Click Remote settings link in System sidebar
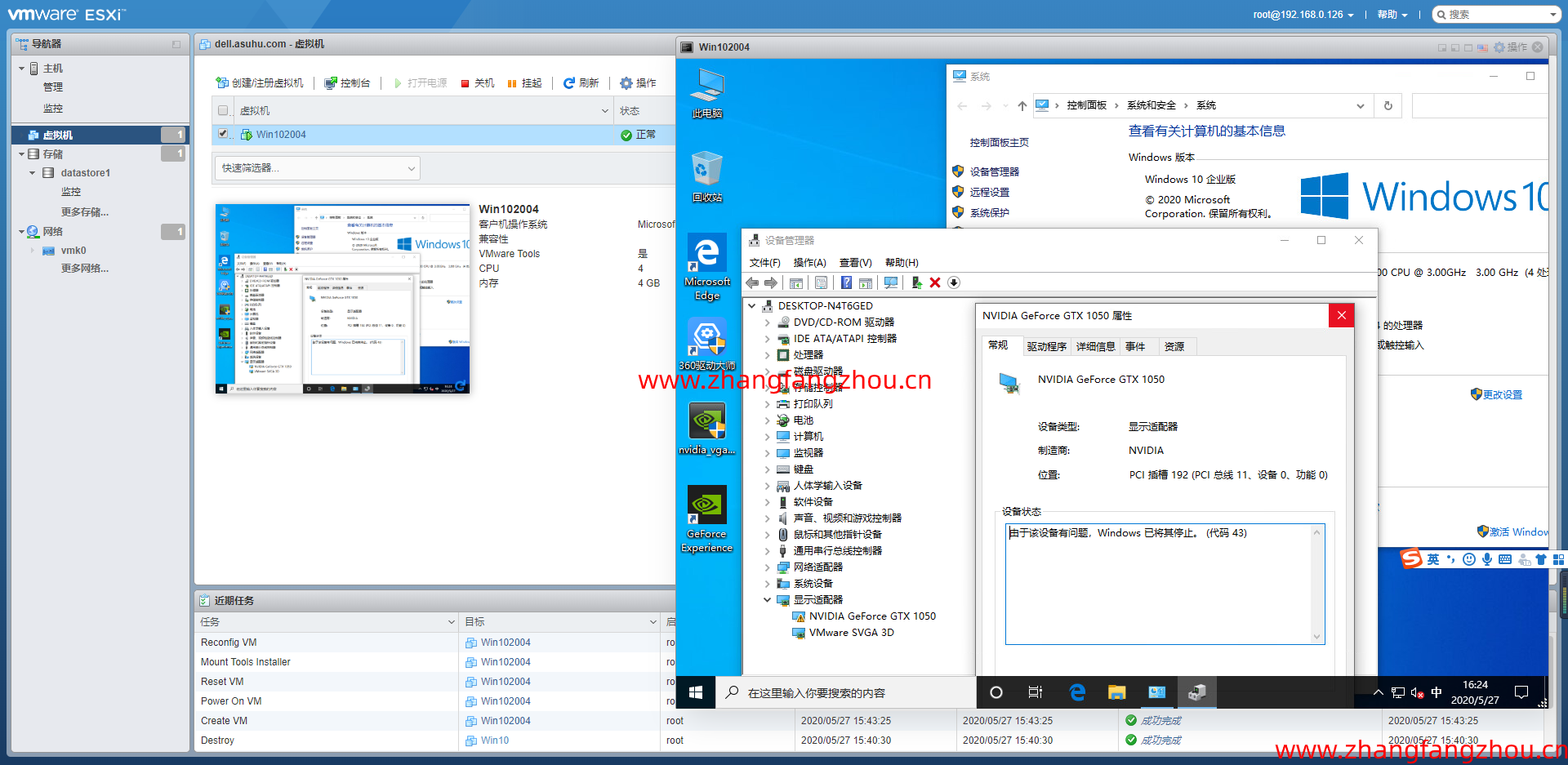Screen dimensions: 1568x765 990,193
